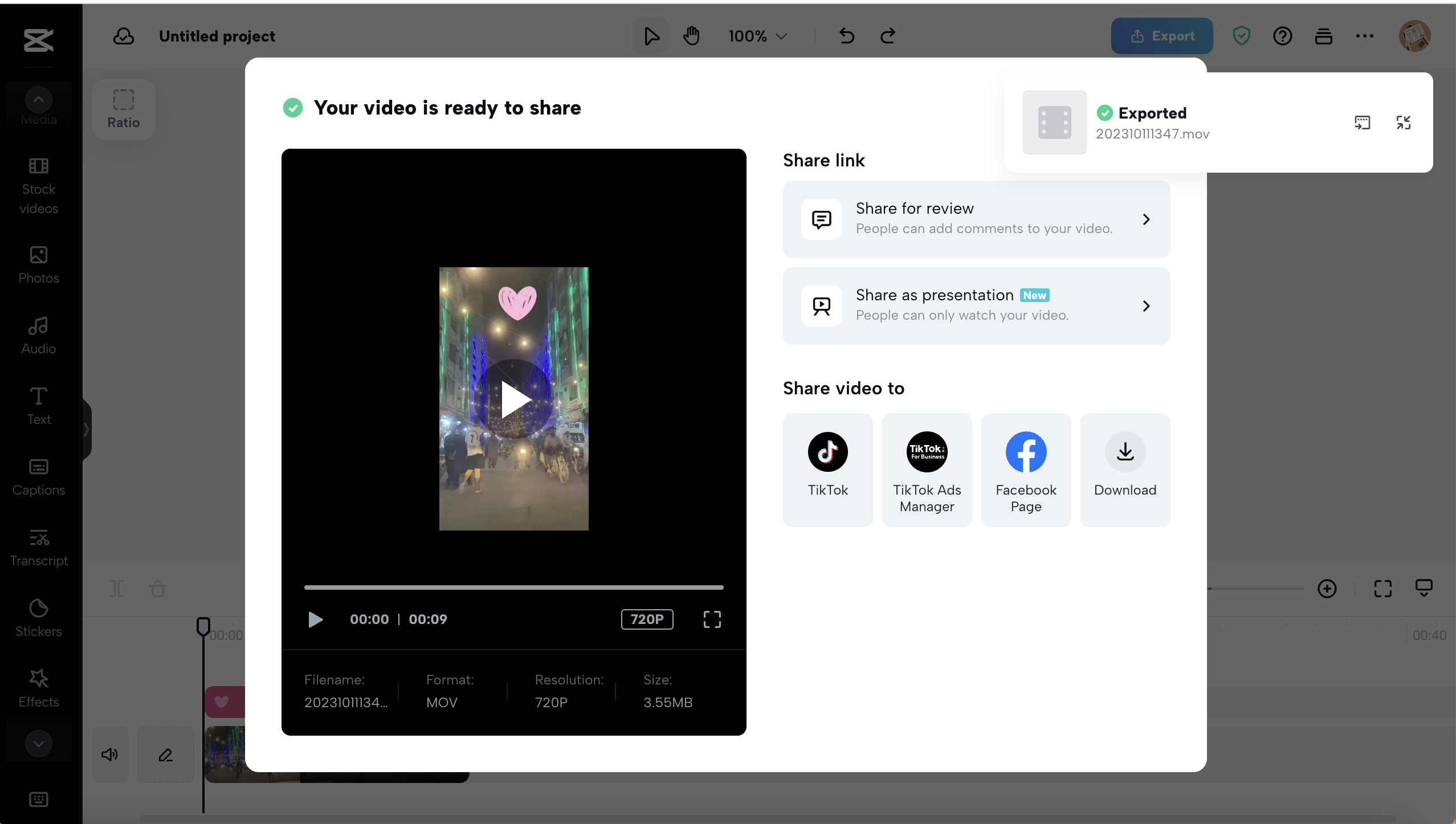Open the Audio panel

[x=38, y=335]
